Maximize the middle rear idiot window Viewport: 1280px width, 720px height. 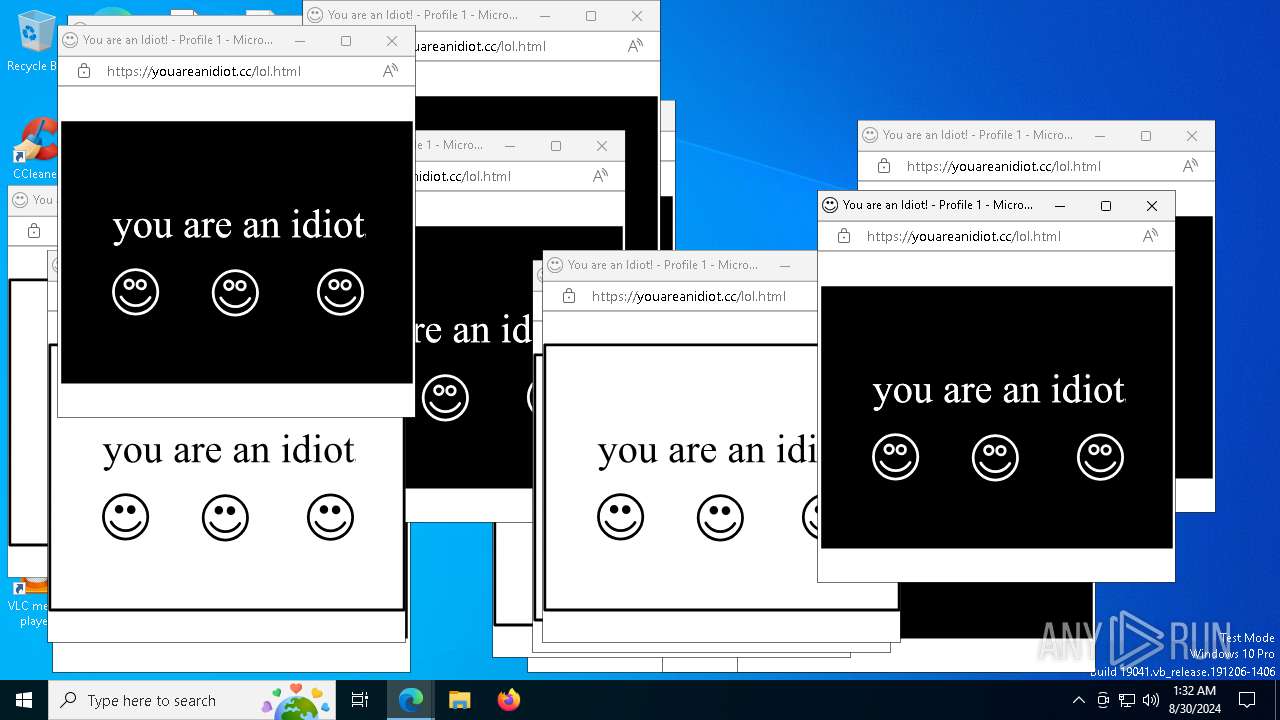(x=556, y=146)
